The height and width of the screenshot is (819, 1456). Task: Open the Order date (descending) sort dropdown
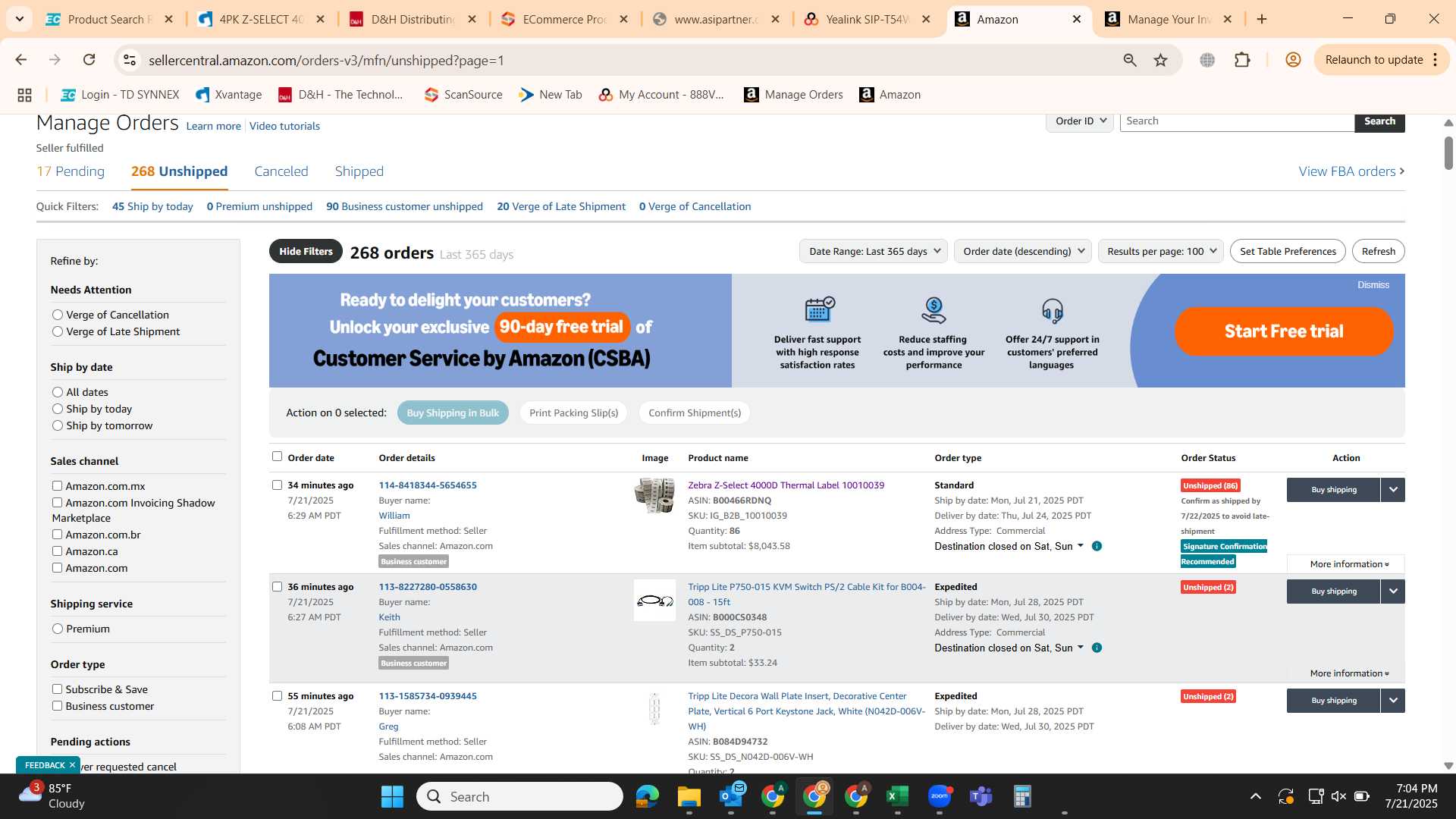tap(1023, 251)
